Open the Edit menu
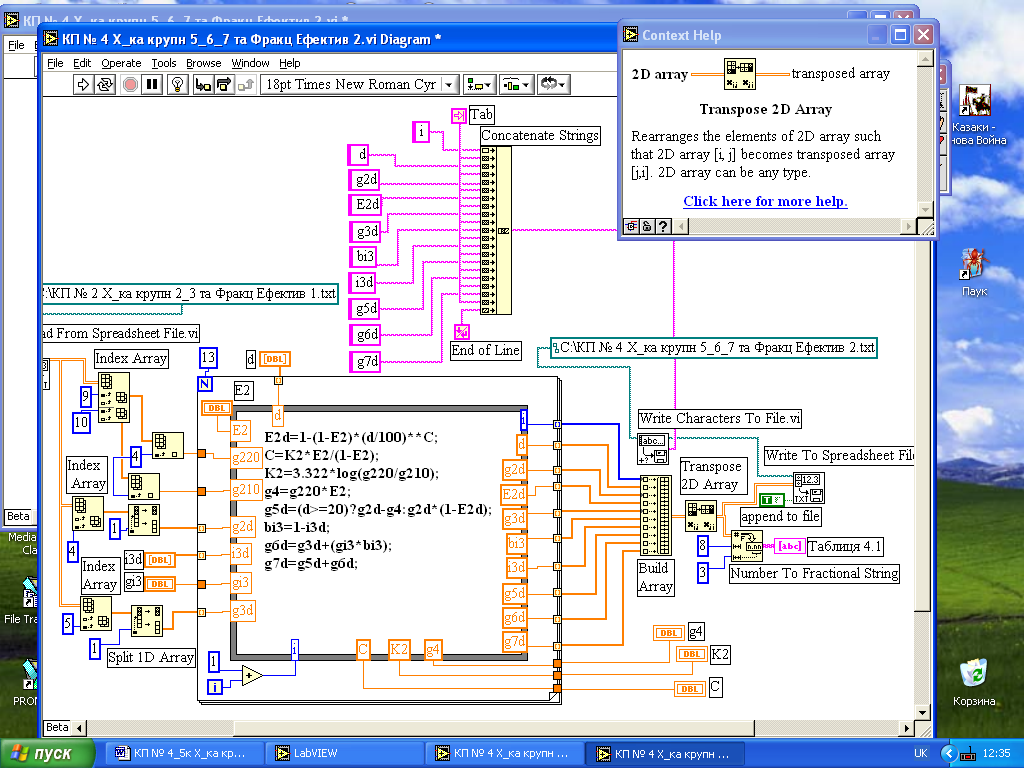This screenshot has width=1024, height=768. click(82, 63)
